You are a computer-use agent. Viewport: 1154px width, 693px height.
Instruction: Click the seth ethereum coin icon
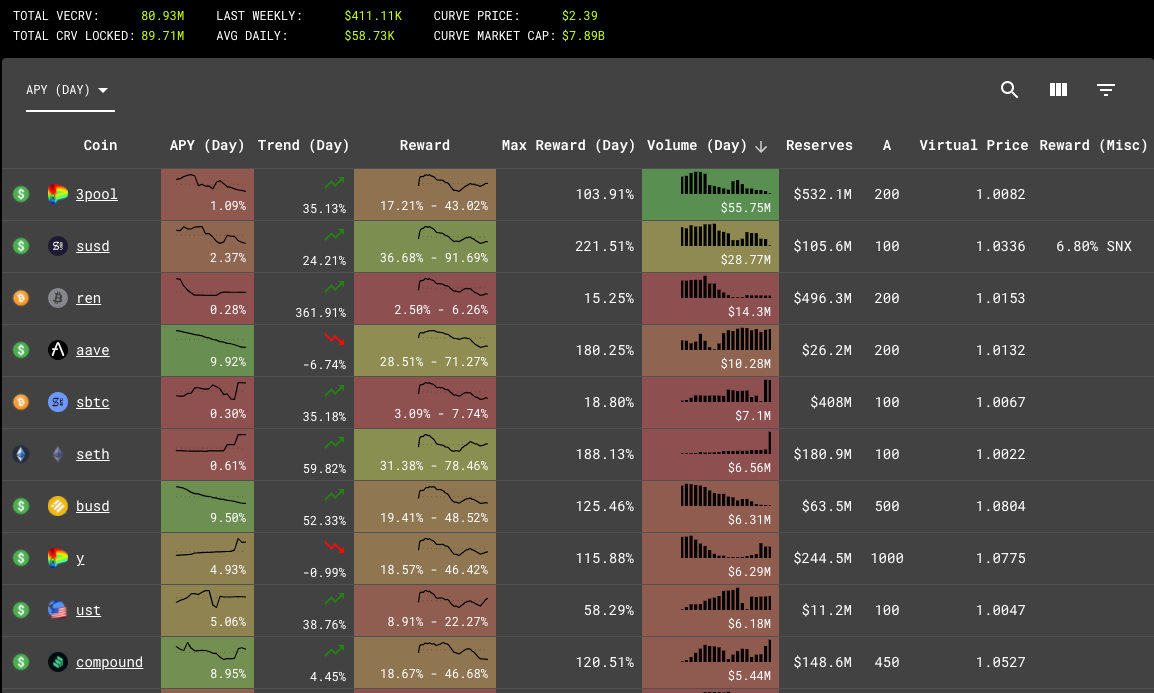[57, 455]
